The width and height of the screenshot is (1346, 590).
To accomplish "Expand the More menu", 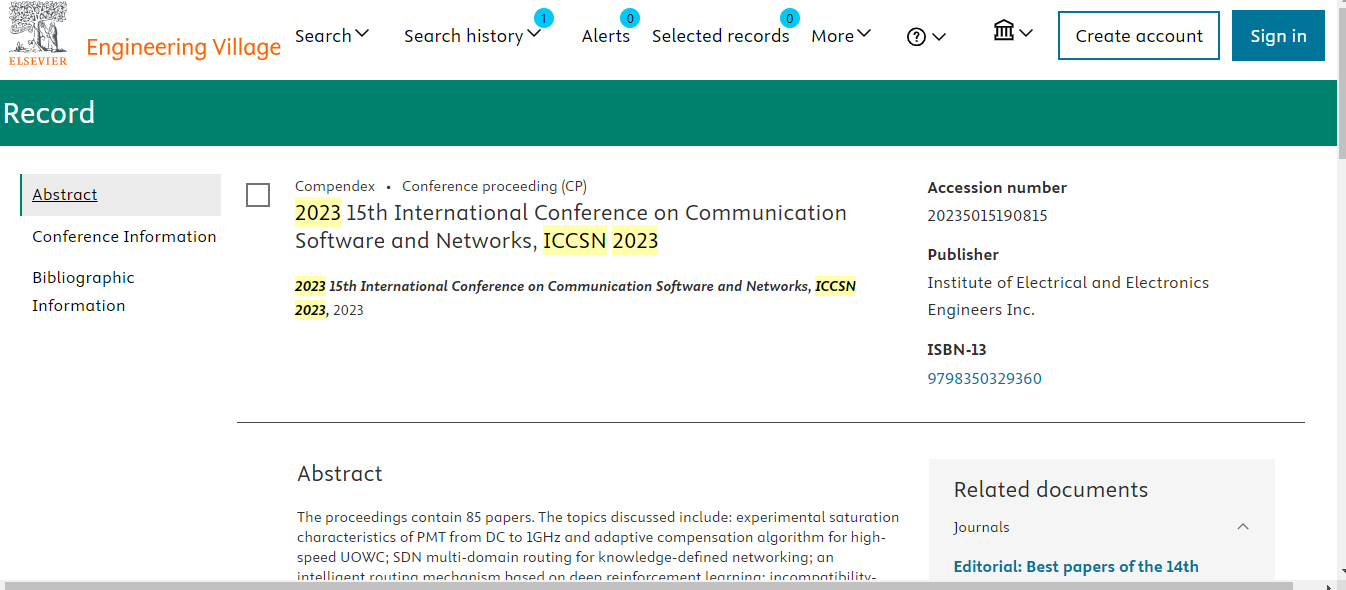I will point(841,36).
